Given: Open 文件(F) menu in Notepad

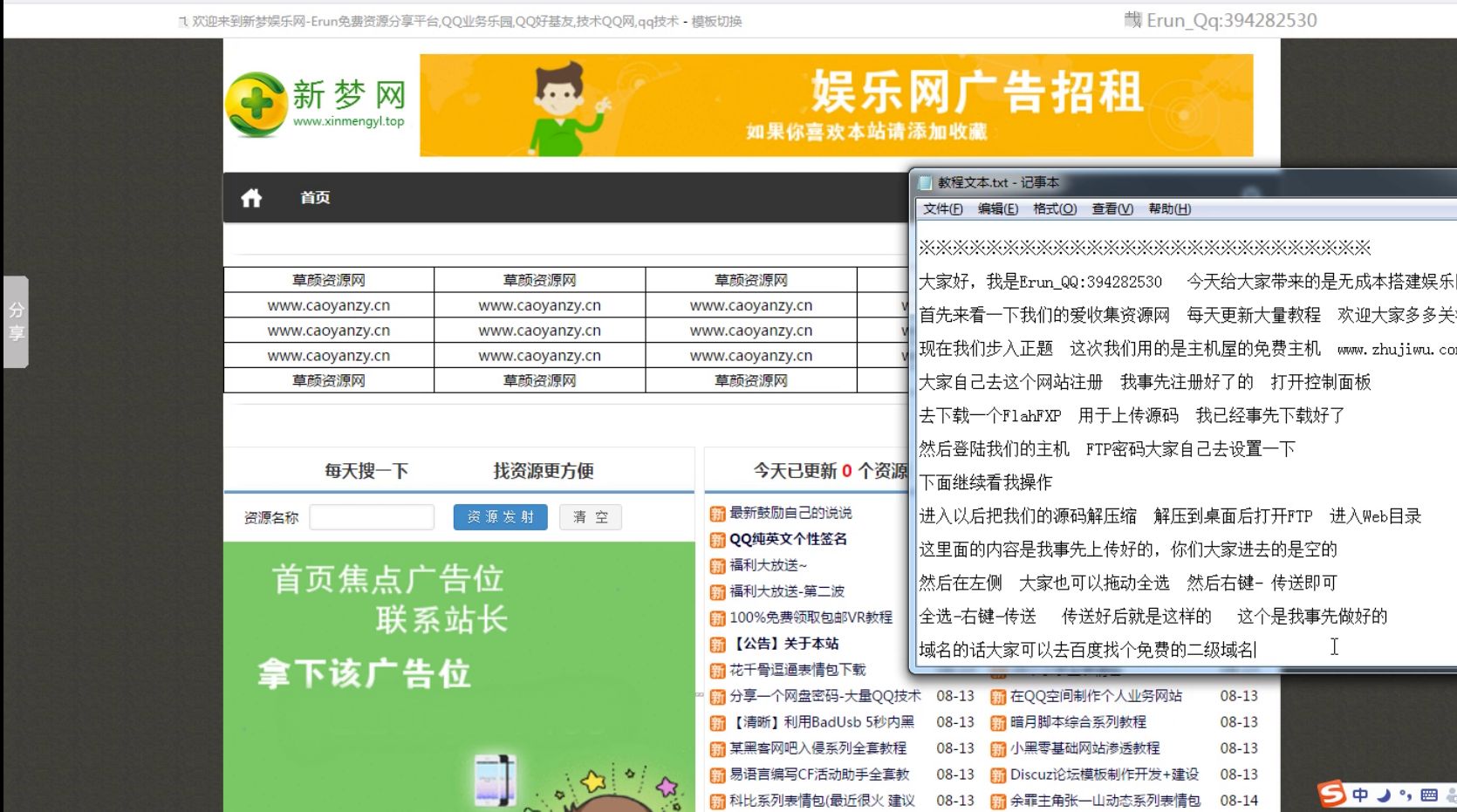Looking at the screenshot, I should tap(942, 209).
